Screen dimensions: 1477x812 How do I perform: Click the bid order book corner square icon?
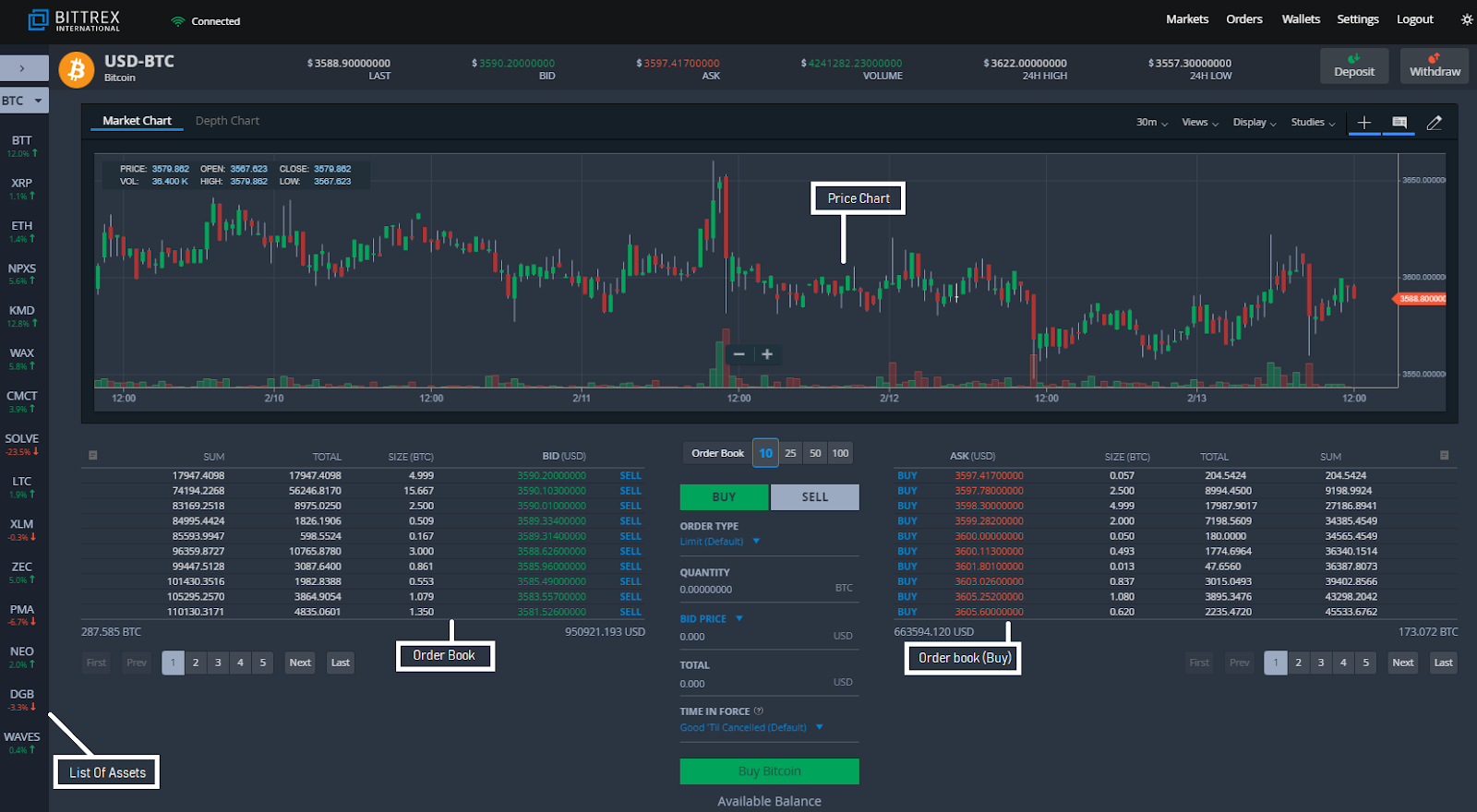92,455
